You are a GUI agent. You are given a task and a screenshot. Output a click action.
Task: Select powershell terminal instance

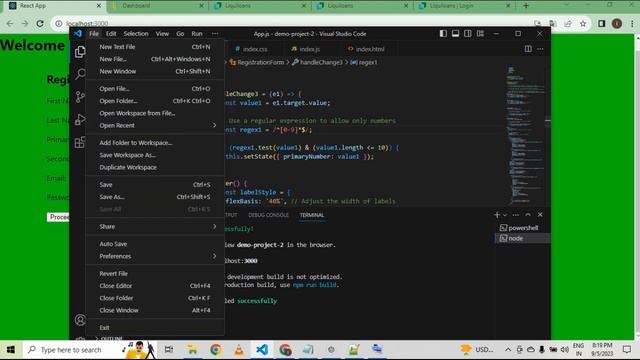(x=522, y=228)
